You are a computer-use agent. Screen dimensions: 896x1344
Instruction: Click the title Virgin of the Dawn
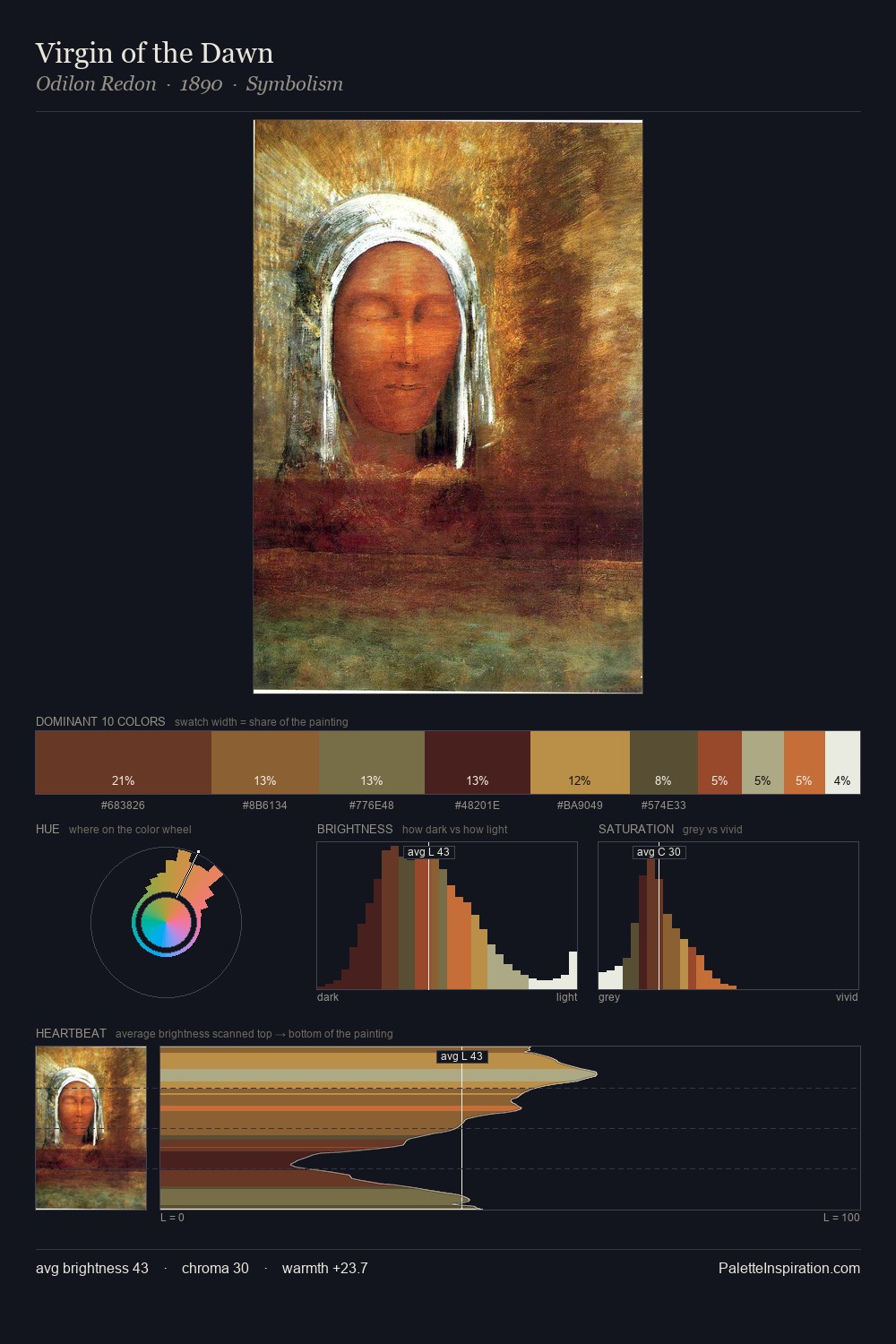coord(154,53)
